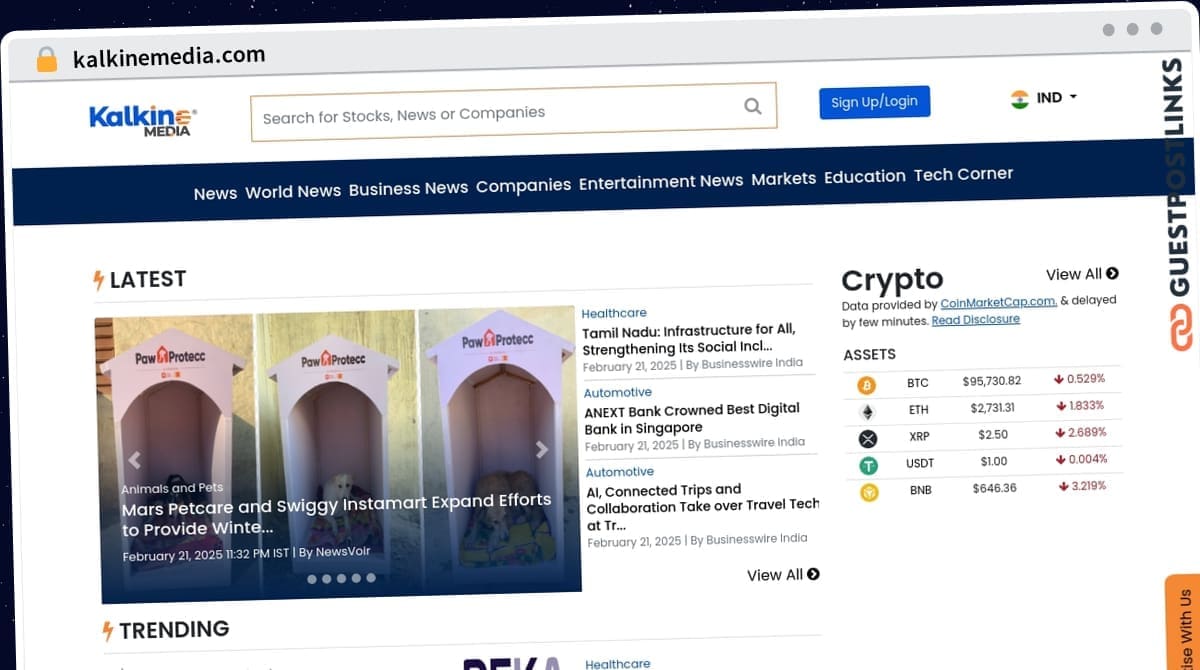Image resolution: width=1200 pixels, height=670 pixels.
Task: Click the XRP coin icon
Action: click(867, 438)
